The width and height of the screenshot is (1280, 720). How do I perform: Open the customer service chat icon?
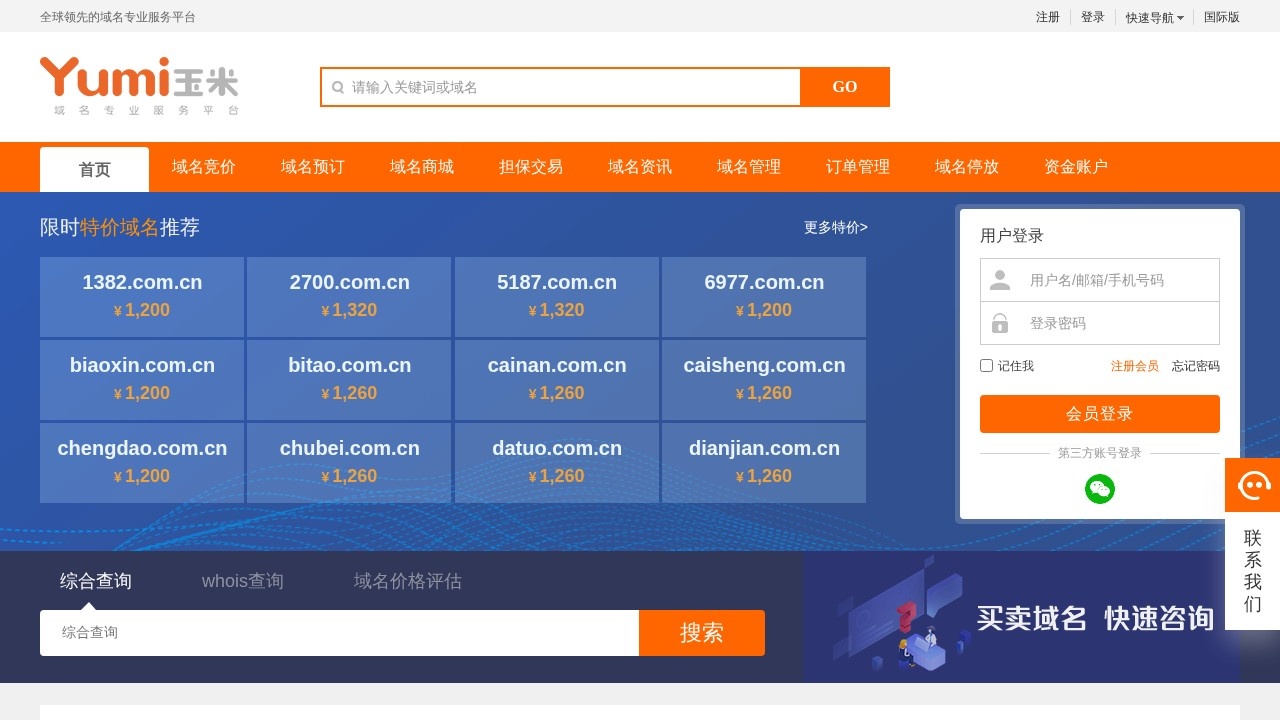(x=1252, y=485)
